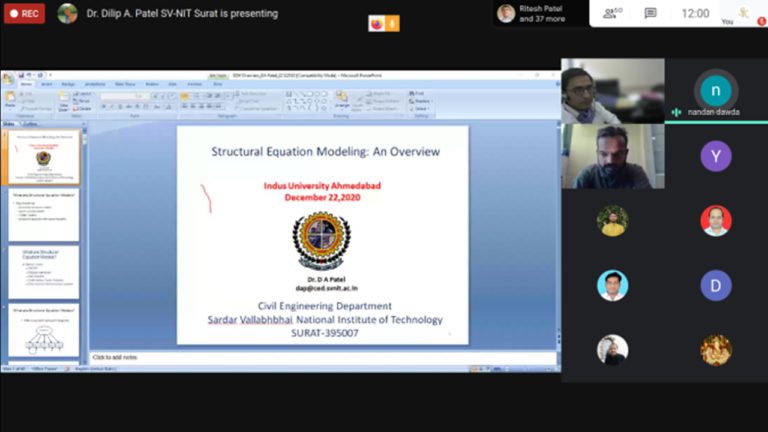The width and height of the screenshot is (768, 432).
Task: Click the Save icon in quick access toolbar
Action: [22, 75]
